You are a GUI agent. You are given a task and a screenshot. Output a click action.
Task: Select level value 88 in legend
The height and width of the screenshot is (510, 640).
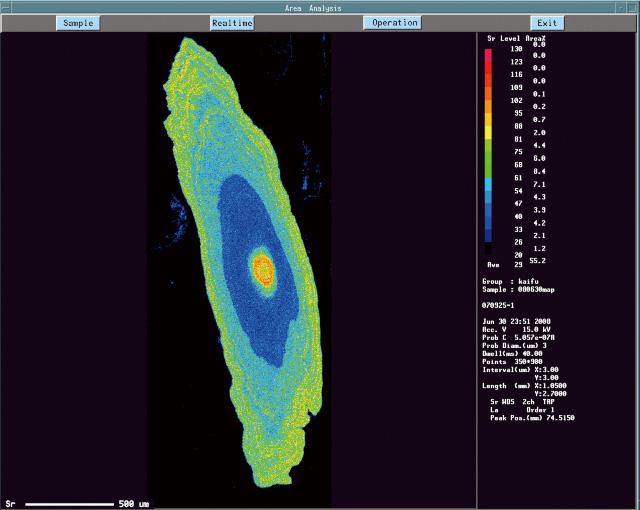pos(518,126)
